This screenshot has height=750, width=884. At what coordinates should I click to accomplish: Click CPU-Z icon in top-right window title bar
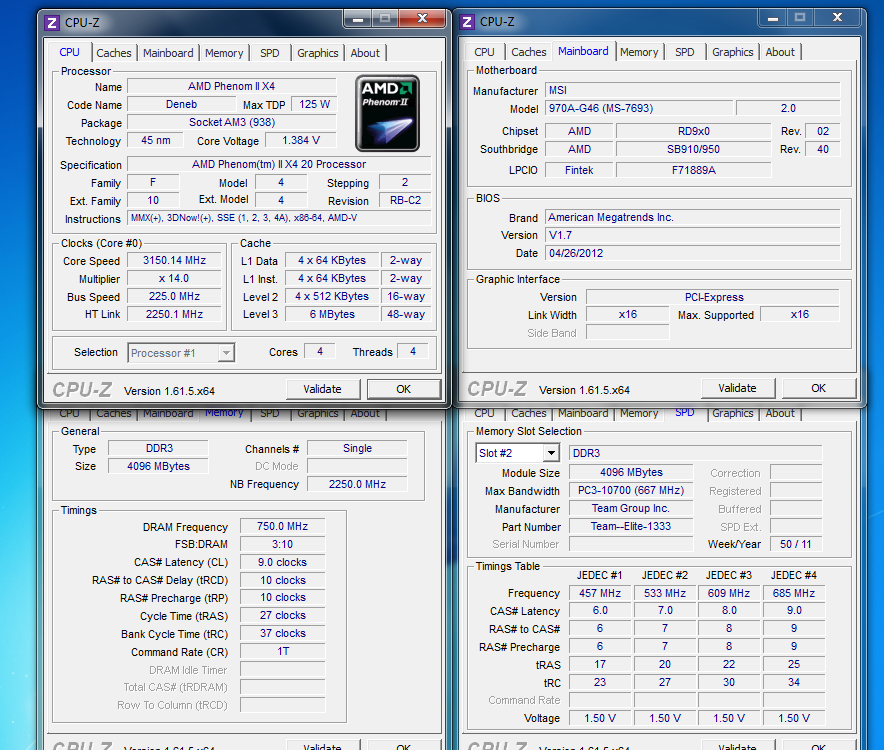(x=468, y=21)
